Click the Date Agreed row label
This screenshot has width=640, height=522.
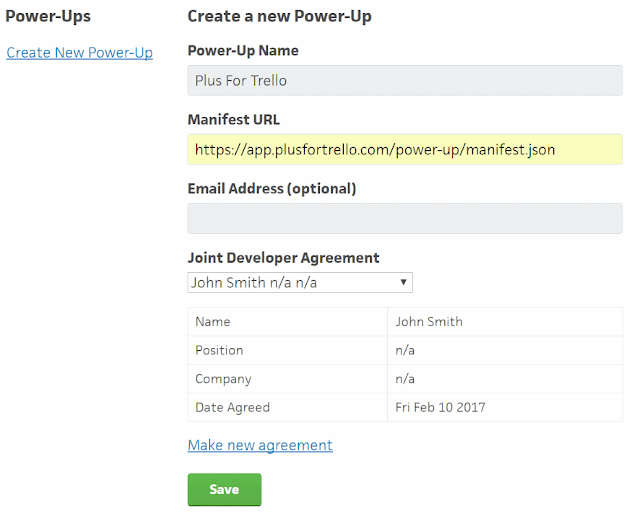tap(233, 407)
